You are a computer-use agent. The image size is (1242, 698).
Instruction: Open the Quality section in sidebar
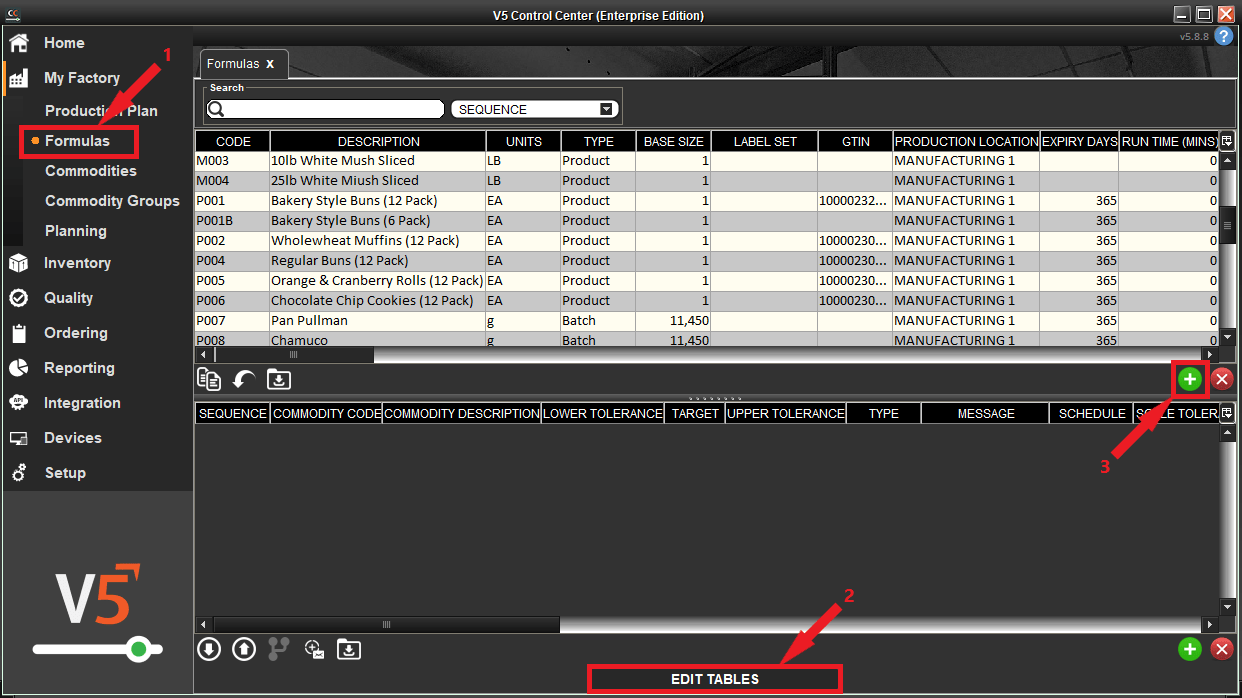[x=68, y=298]
